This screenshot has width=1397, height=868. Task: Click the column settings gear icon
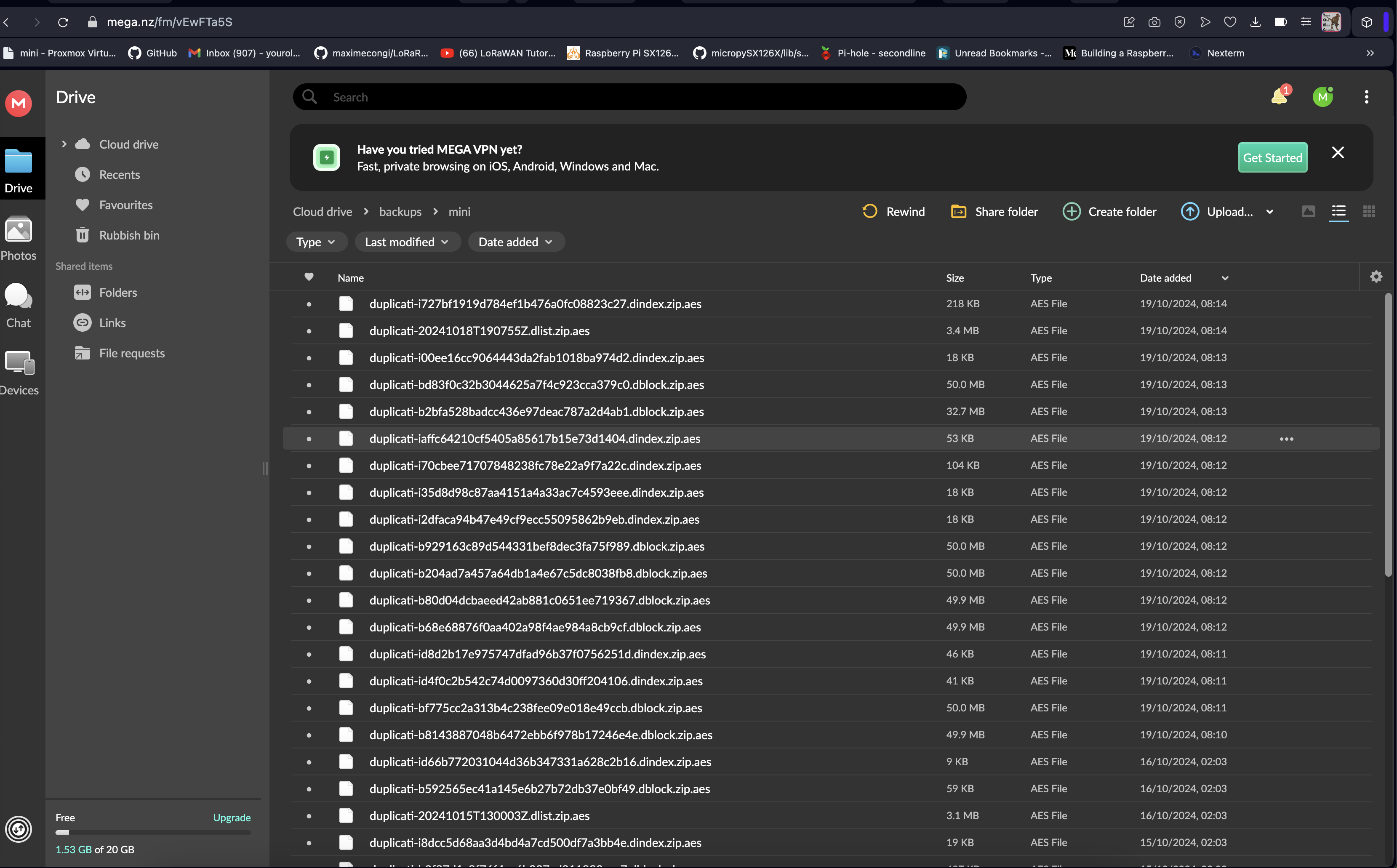click(x=1376, y=277)
